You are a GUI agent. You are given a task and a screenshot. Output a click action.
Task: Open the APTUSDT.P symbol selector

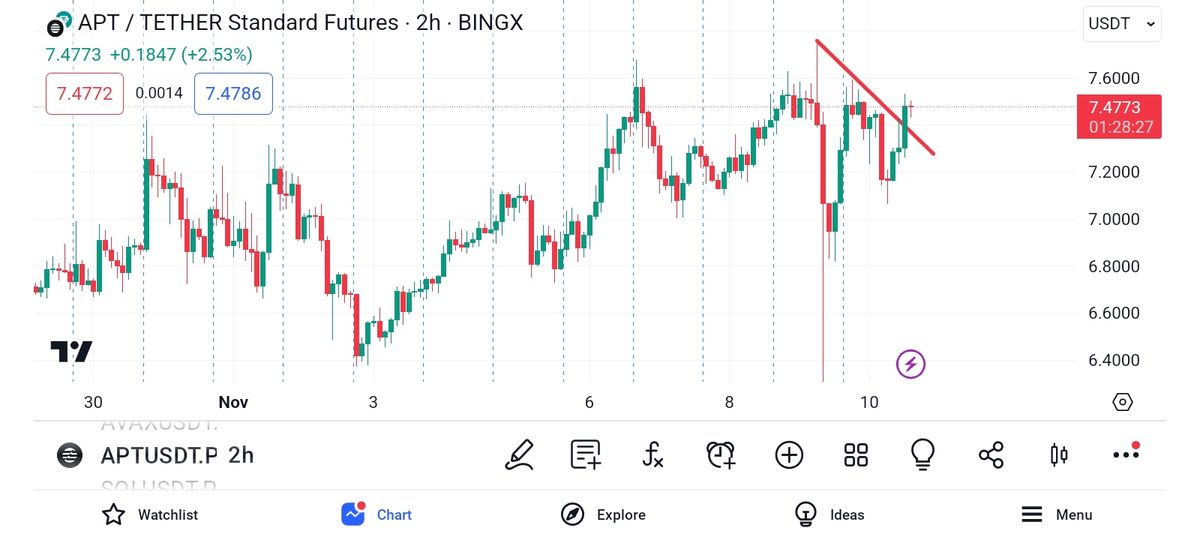tap(158, 455)
